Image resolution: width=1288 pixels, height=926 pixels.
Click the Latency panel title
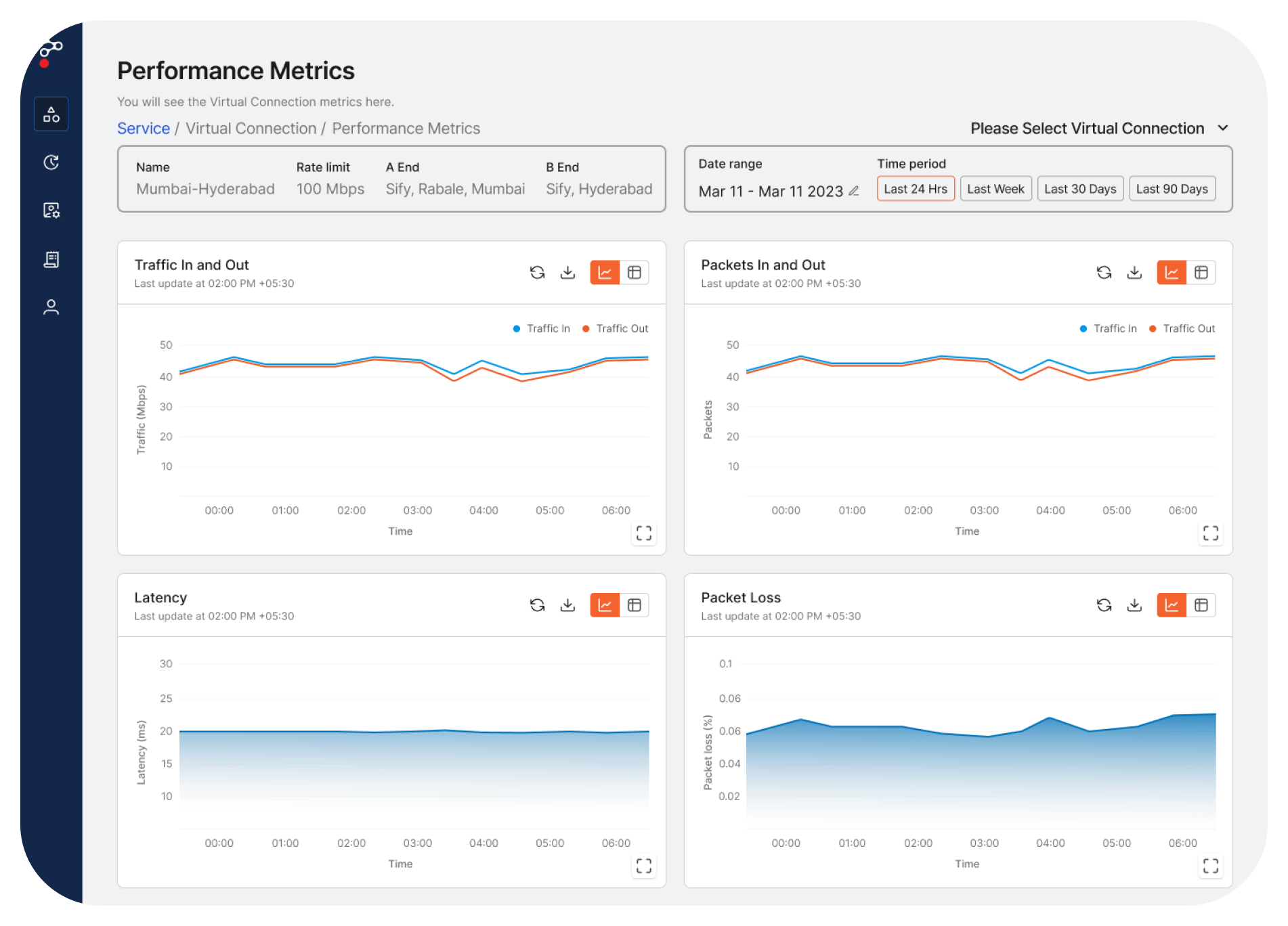(160, 598)
